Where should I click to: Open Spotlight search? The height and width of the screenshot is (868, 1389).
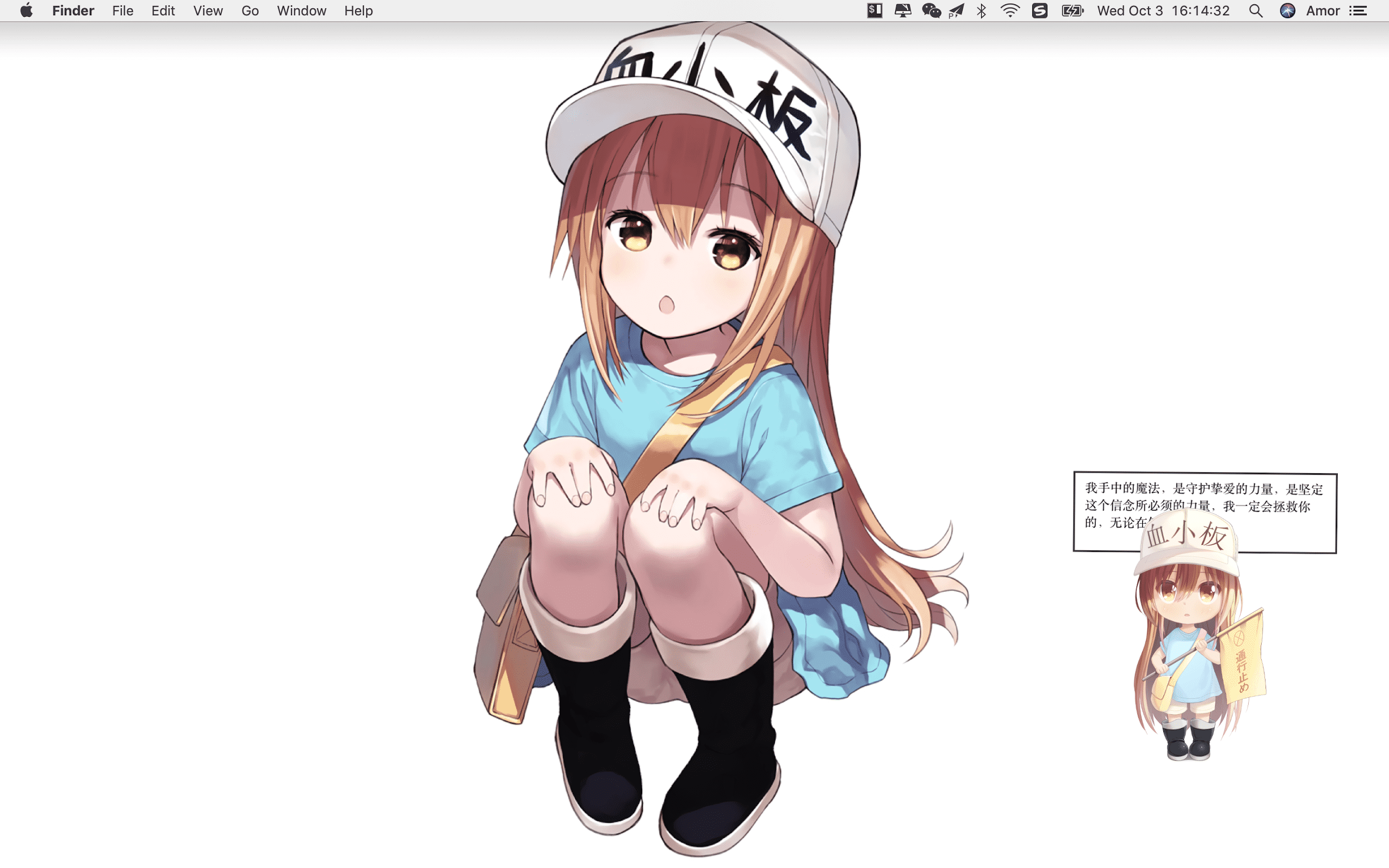click(1255, 10)
